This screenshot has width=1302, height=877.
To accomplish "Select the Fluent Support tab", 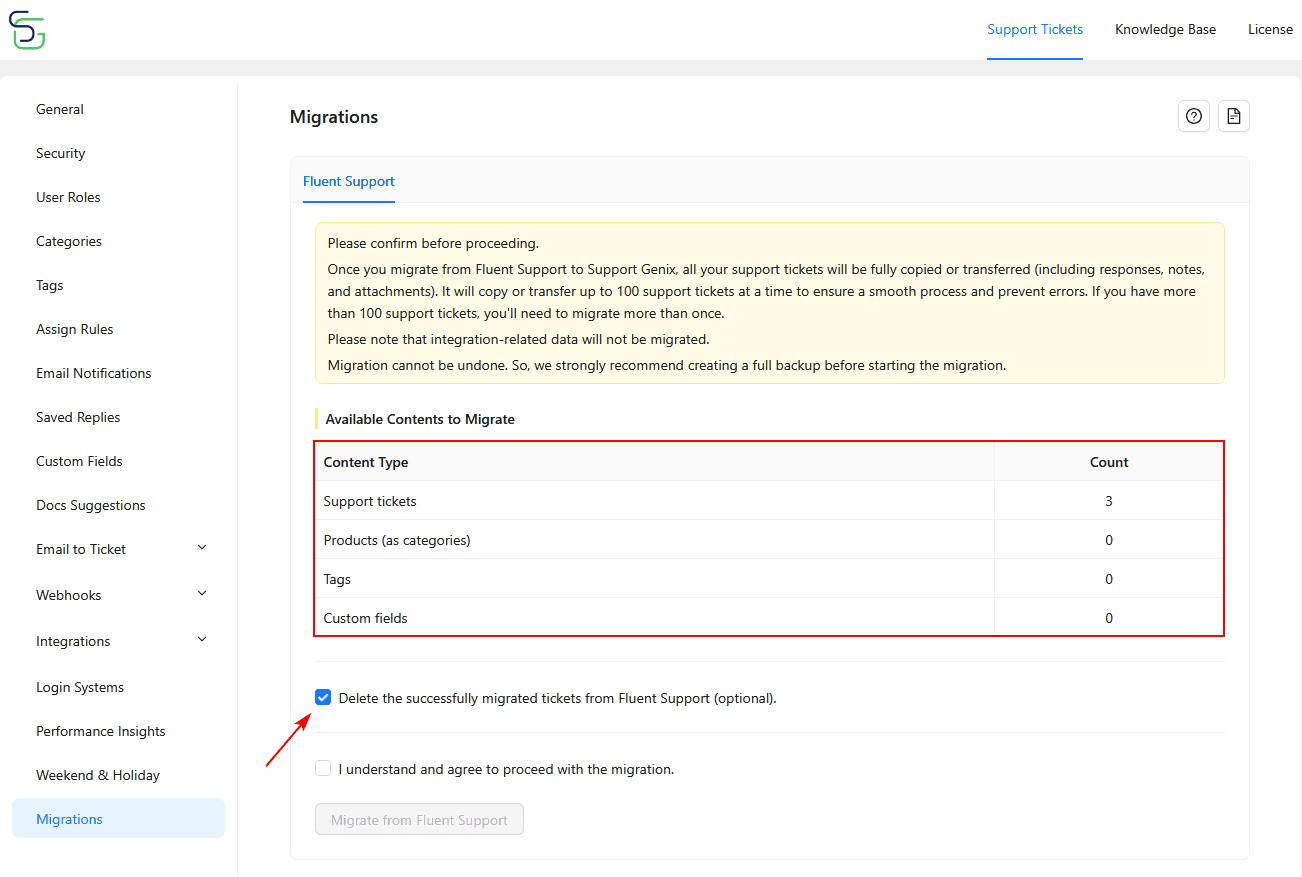I will point(349,182).
